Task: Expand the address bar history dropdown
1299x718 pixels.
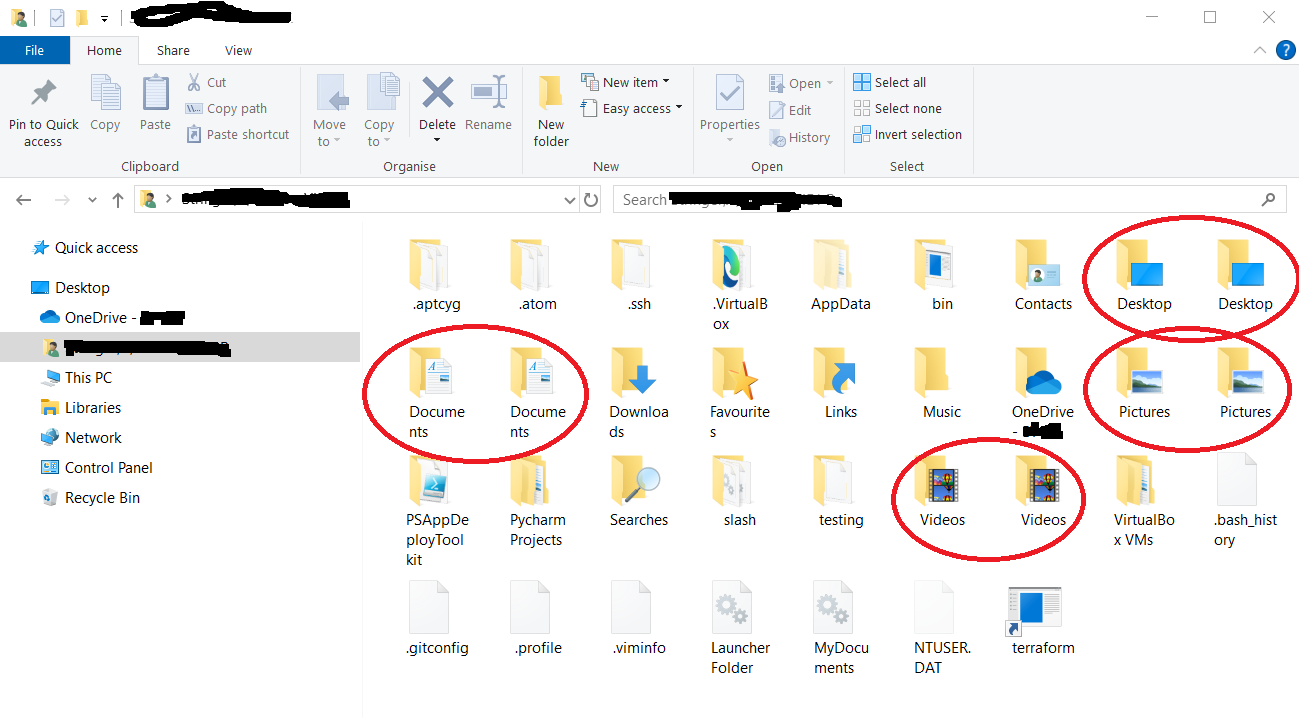Action: (569, 199)
